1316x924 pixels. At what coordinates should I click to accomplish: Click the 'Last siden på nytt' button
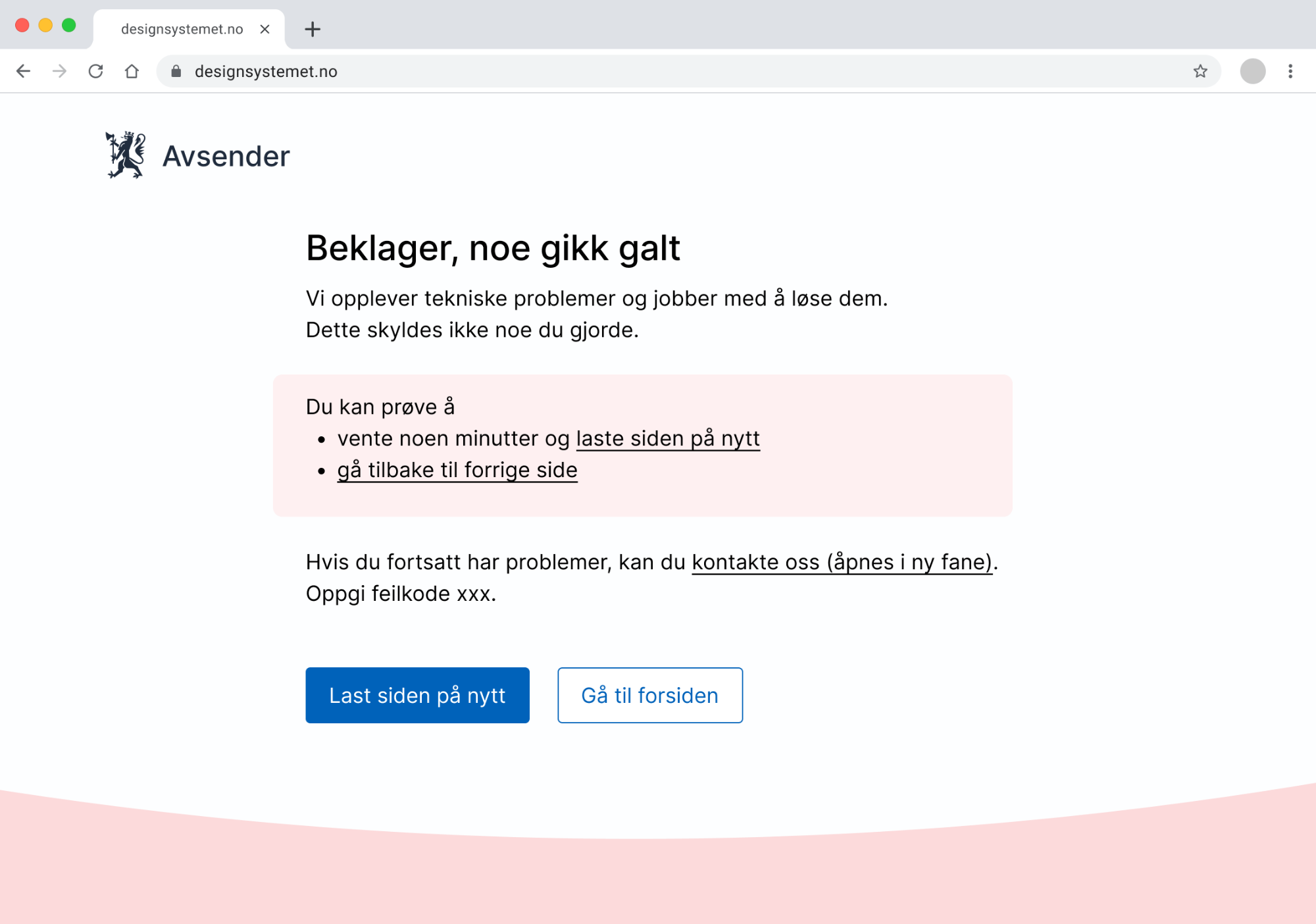(417, 695)
